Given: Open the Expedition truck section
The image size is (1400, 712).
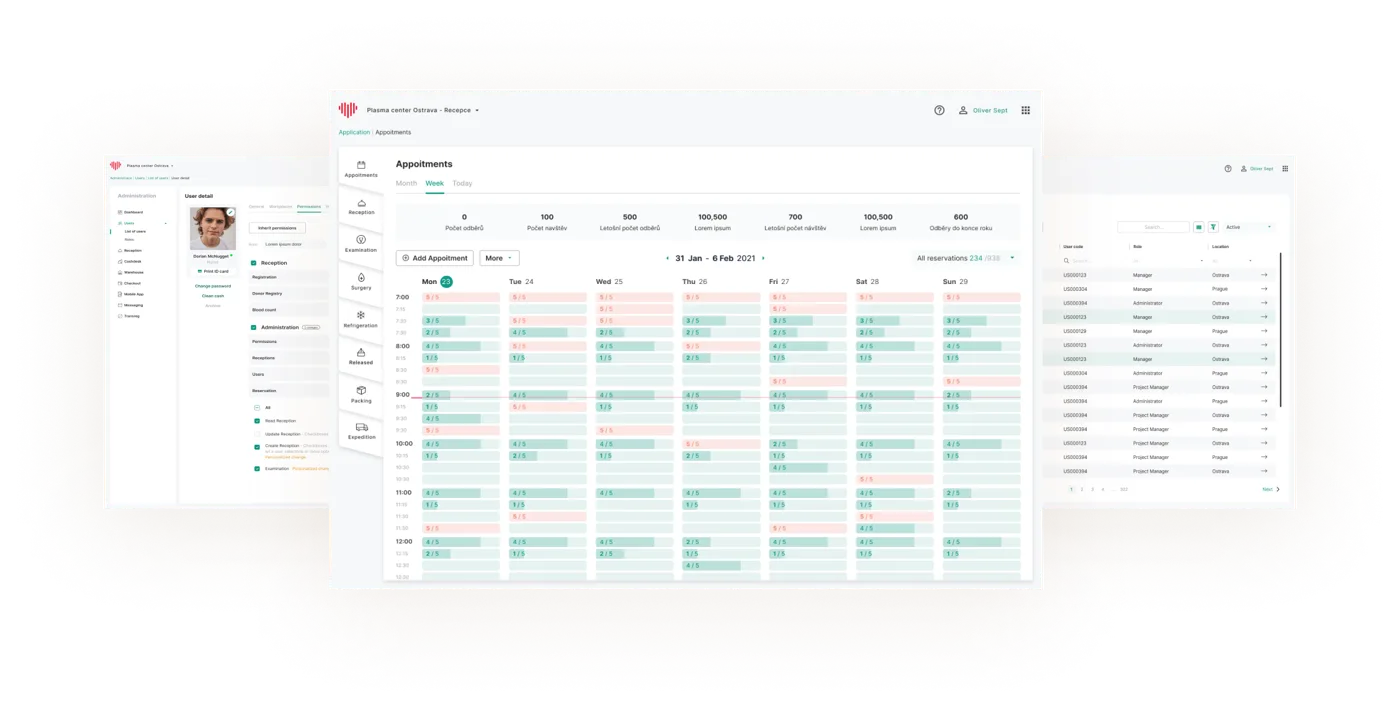Looking at the screenshot, I should click(x=361, y=431).
